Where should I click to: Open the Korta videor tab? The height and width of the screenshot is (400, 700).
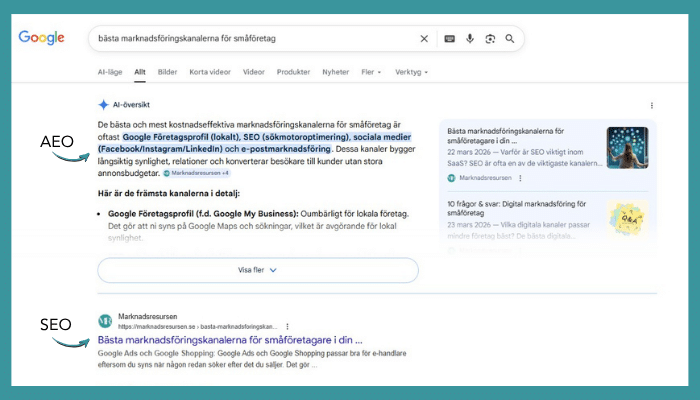tap(210, 72)
